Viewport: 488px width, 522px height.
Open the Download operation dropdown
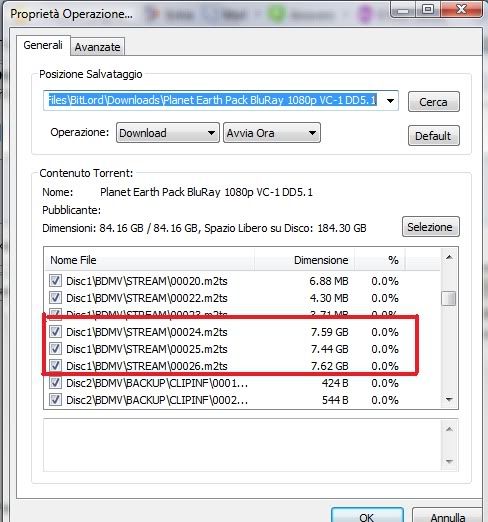point(168,133)
